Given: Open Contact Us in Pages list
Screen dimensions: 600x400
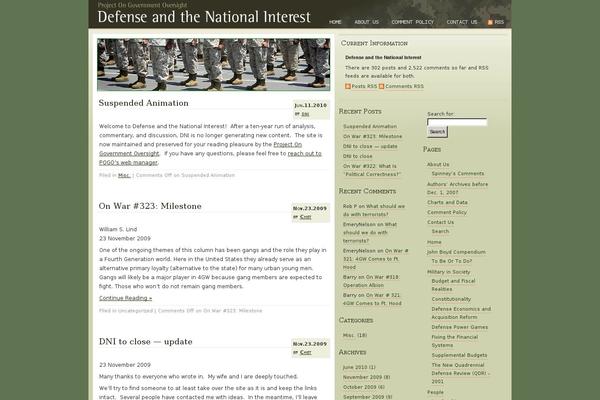Looking at the screenshot, I should click(x=440, y=222).
